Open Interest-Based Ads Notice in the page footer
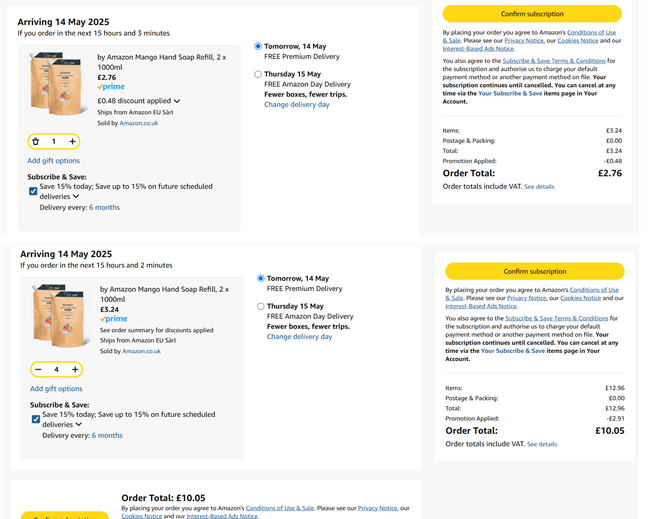650x519 pixels. point(222,516)
